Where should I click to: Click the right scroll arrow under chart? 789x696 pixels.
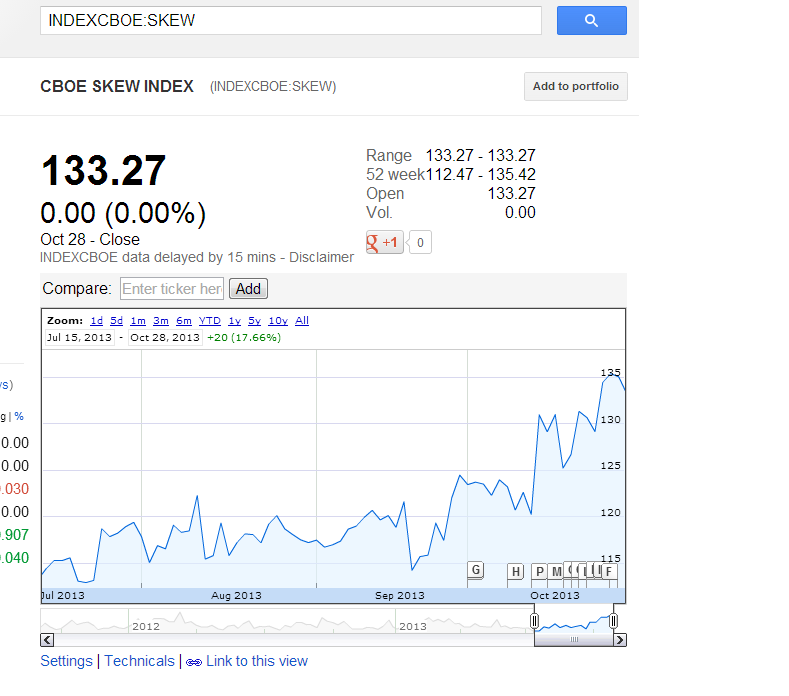pyautogui.click(x=620, y=639)
